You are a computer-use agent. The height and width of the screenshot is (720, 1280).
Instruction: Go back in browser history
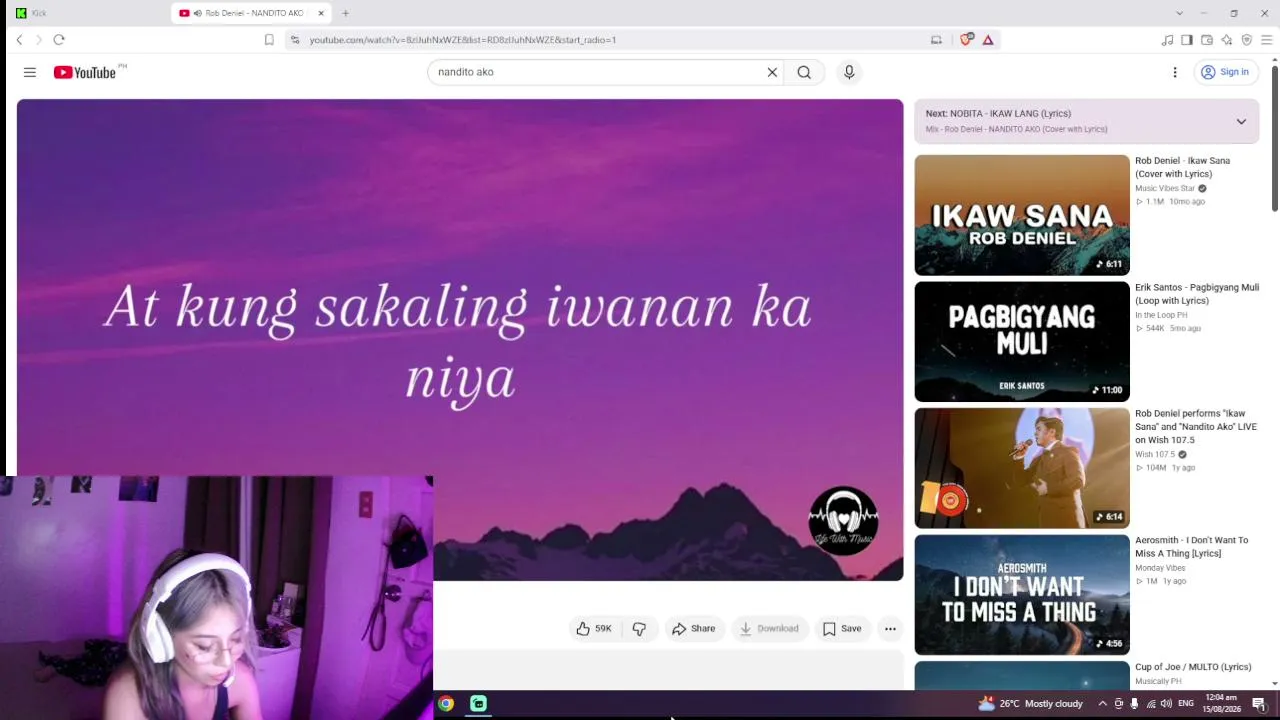tap(19, 40)
